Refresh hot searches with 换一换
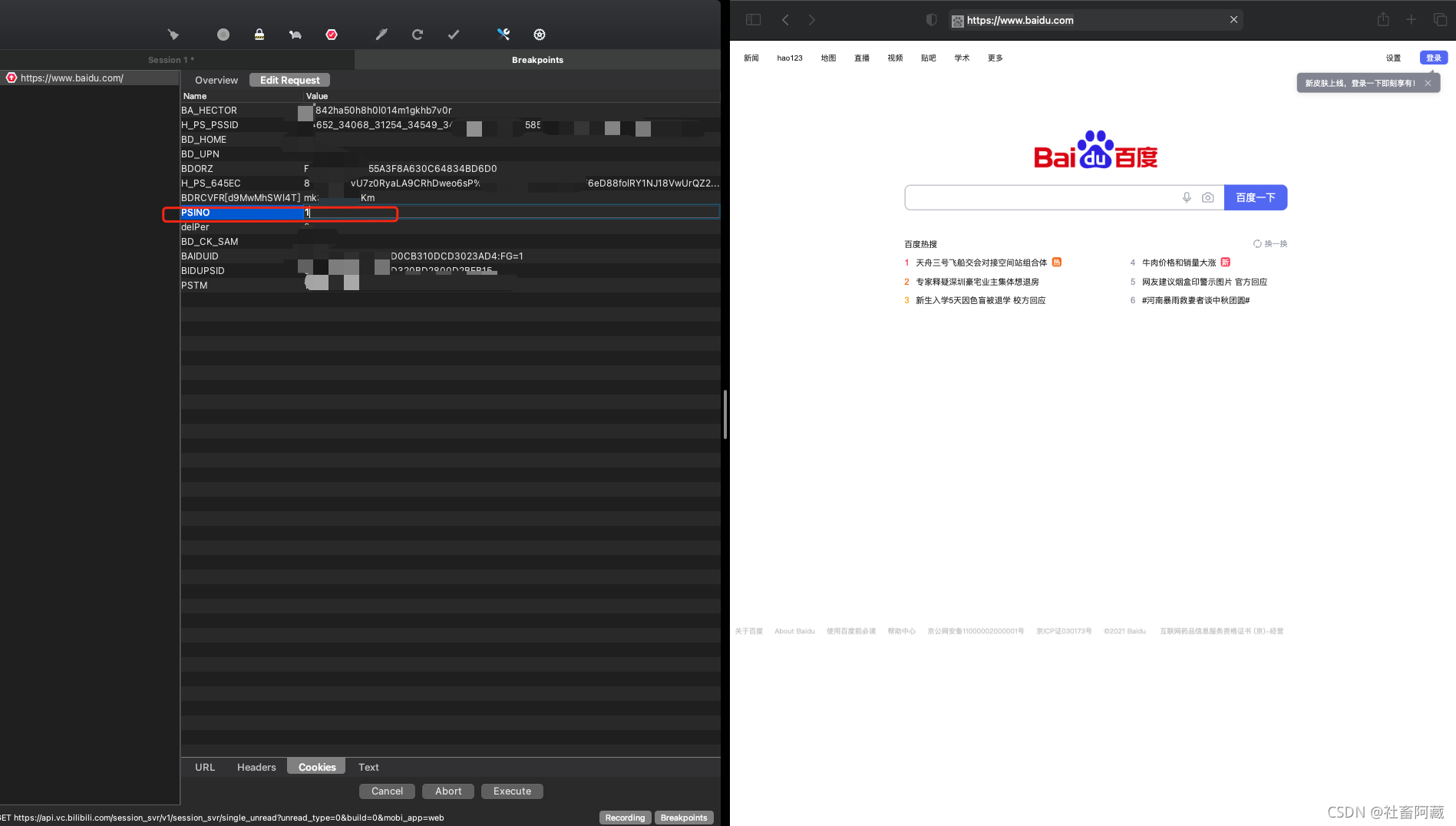 [1270, 244]
